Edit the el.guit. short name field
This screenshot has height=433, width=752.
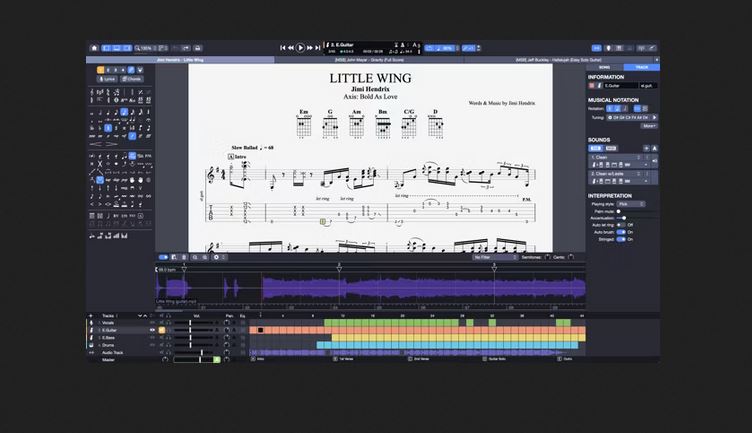[x=648, y=86]
